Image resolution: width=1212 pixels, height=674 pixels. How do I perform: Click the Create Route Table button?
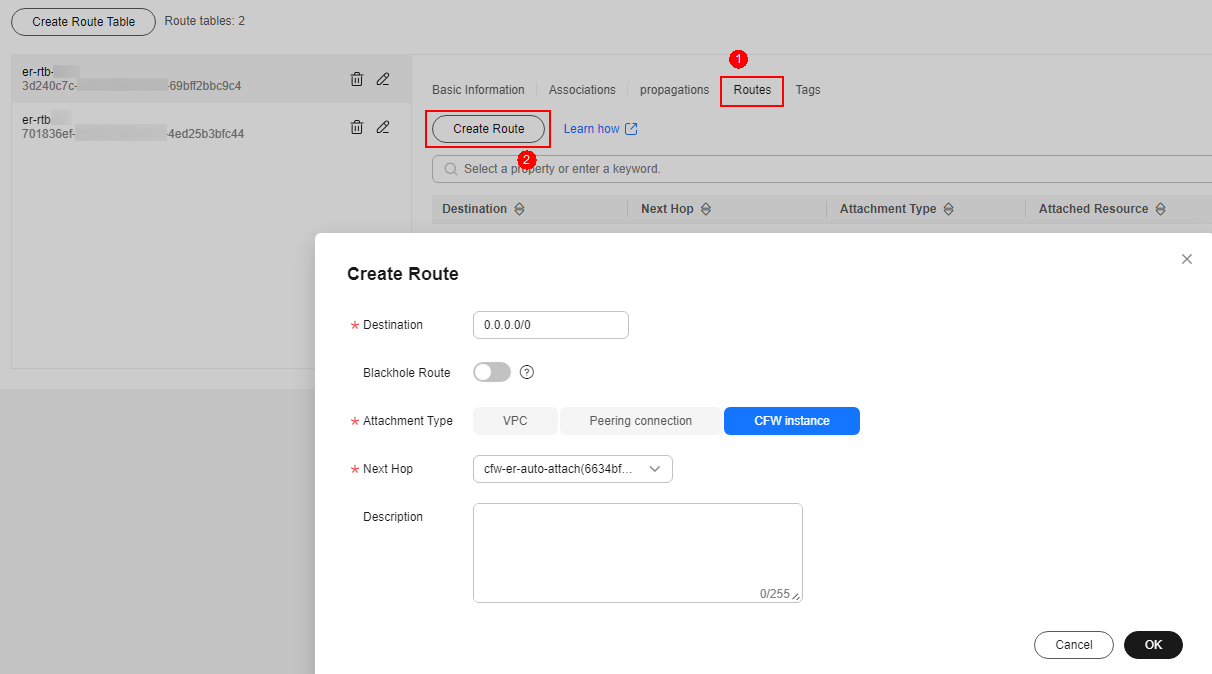(83, 21)
